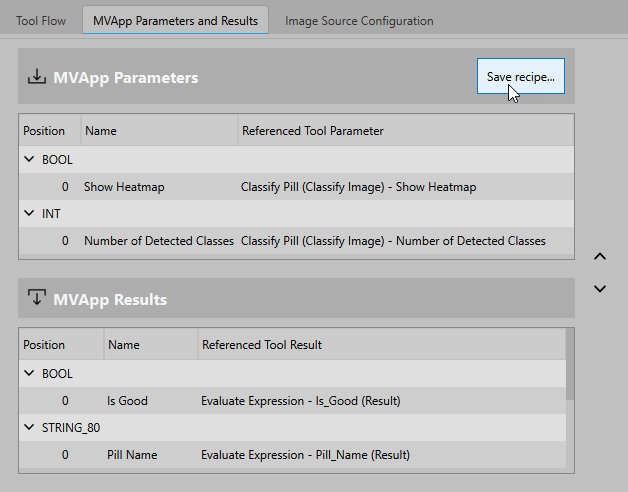Collapse the INT group in parameters

29,213
